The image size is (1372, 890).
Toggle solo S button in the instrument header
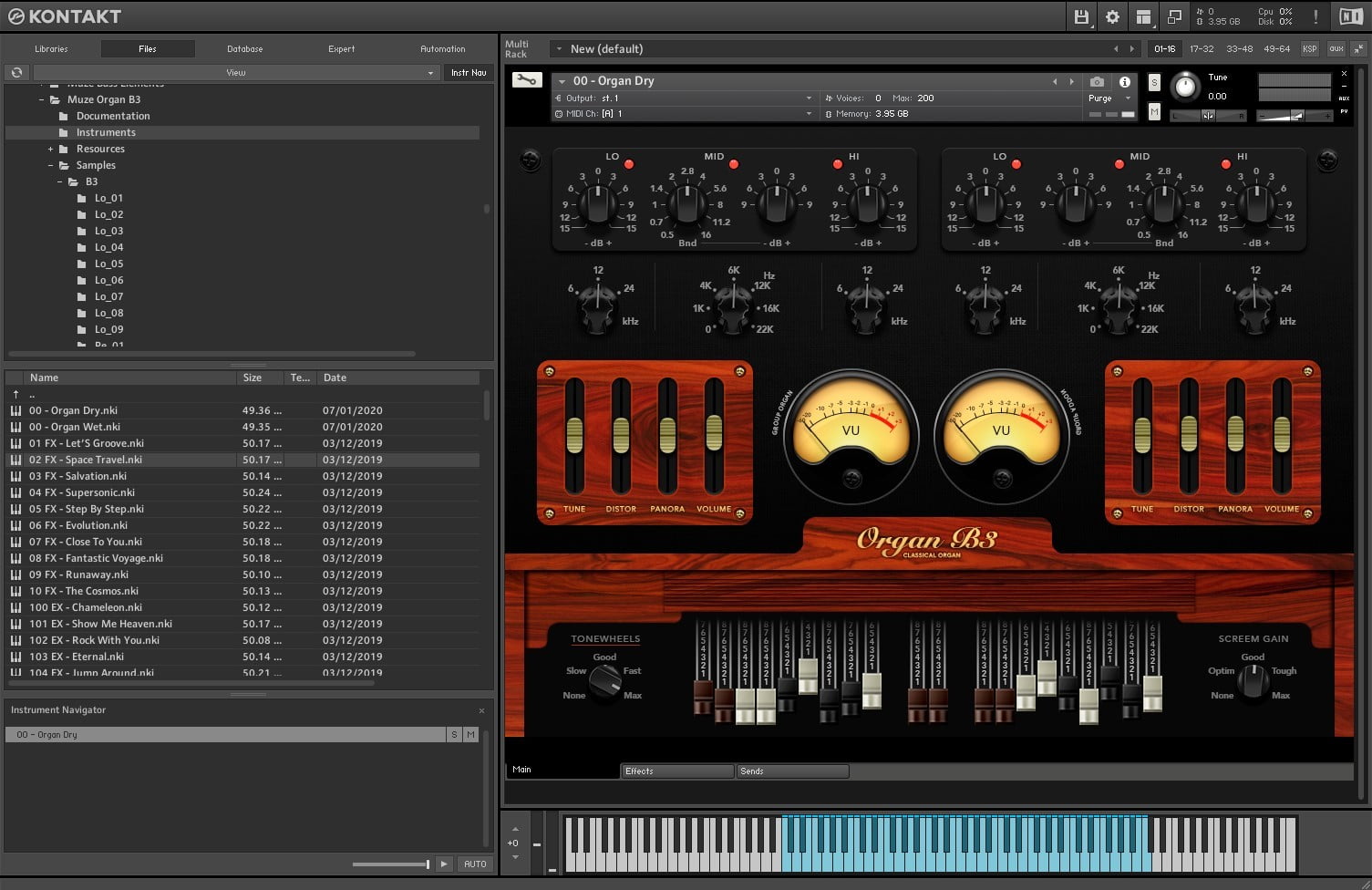coord(1154,82)
